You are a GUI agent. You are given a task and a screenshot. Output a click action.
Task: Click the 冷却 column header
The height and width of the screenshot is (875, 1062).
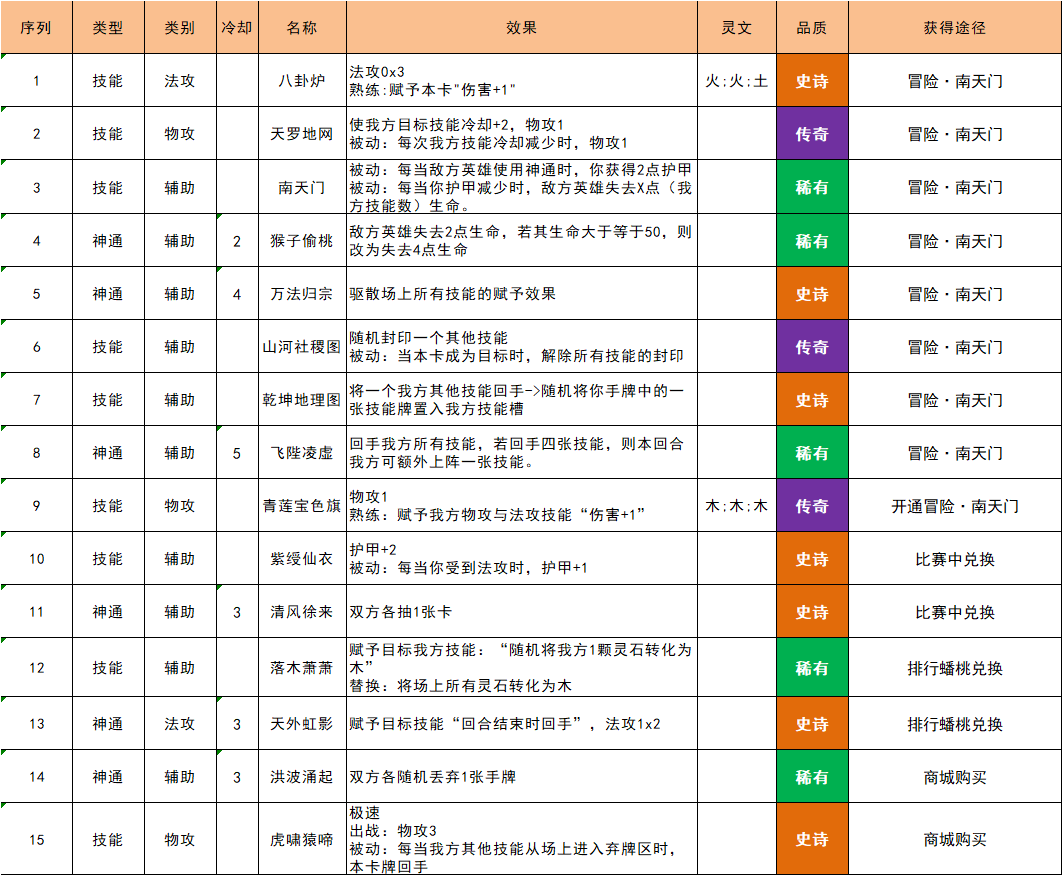click(x=237, y=28)
